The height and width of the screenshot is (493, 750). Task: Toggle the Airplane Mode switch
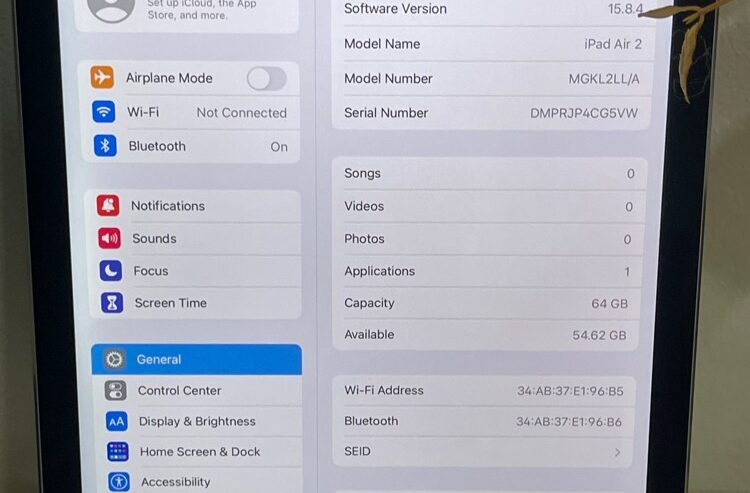266,78
